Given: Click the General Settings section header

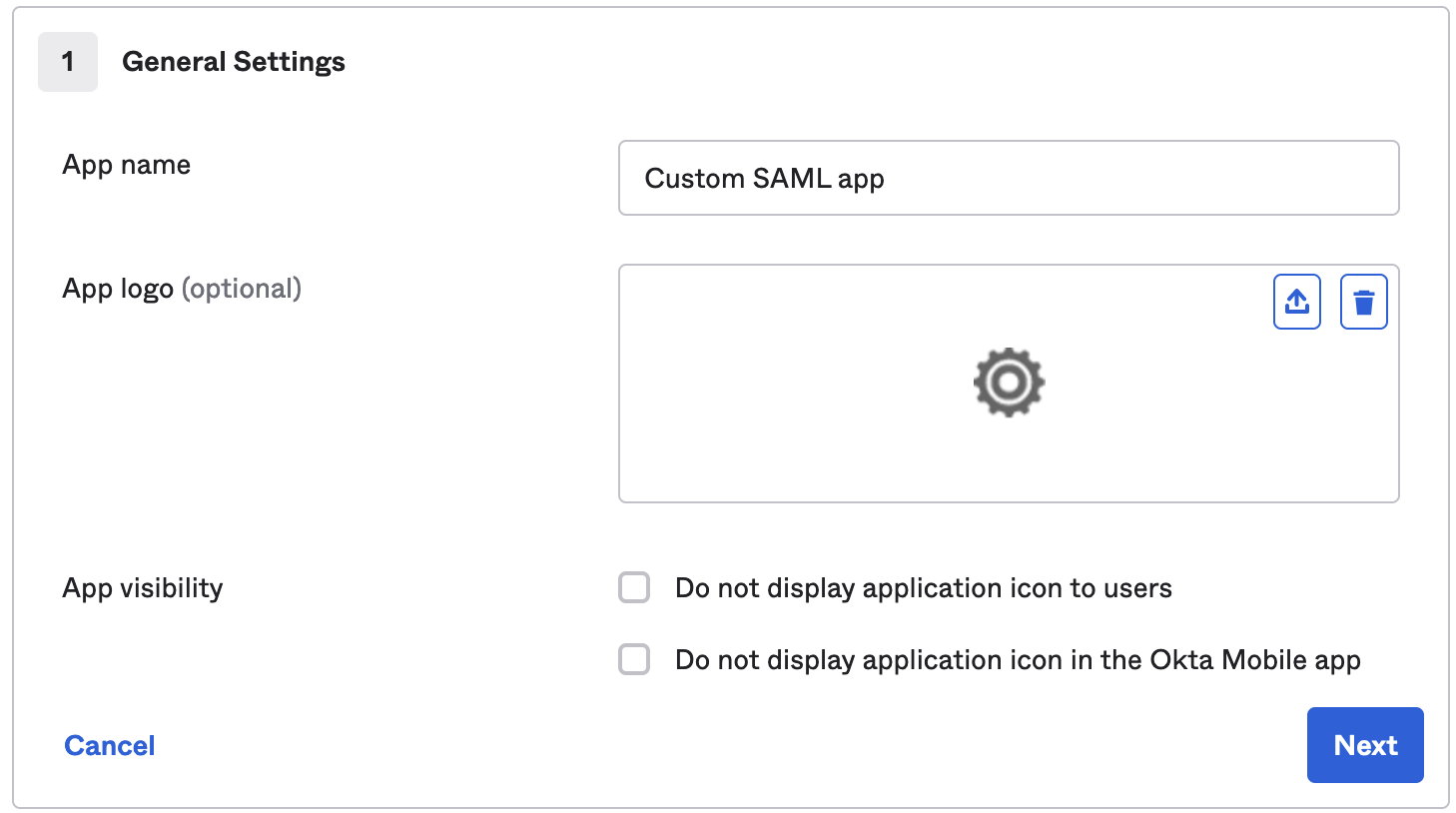Looking at the screenshot, I should tap(233, 61).
